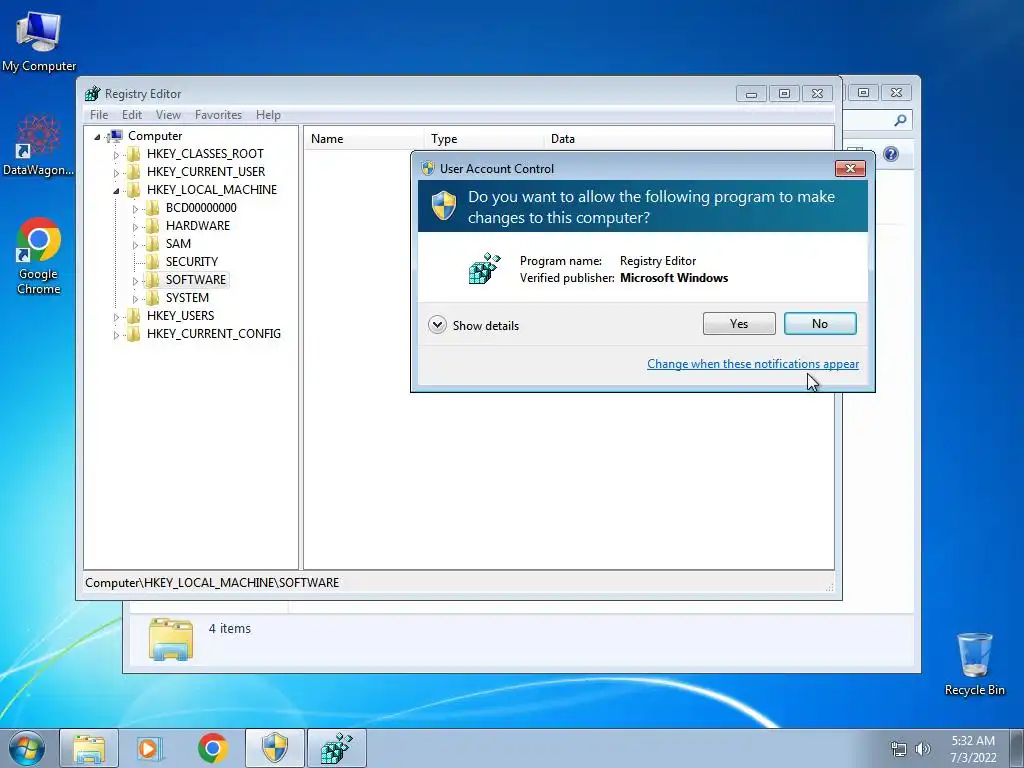This screenshot has width=1024, height=768.
Task: Open the File menu
Action: (x=99, y=115)
